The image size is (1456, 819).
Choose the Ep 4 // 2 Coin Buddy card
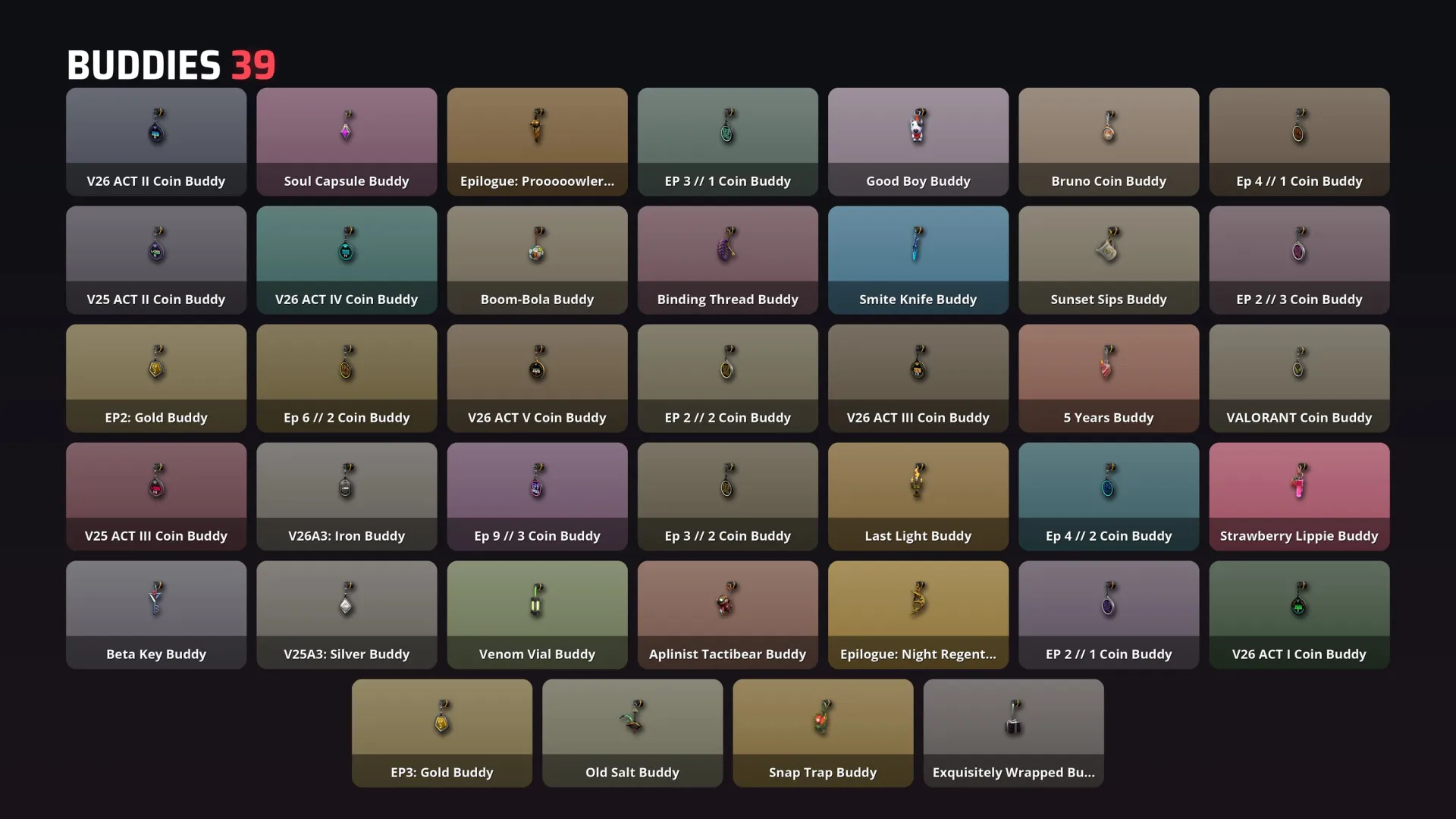tap(1109, 497)
